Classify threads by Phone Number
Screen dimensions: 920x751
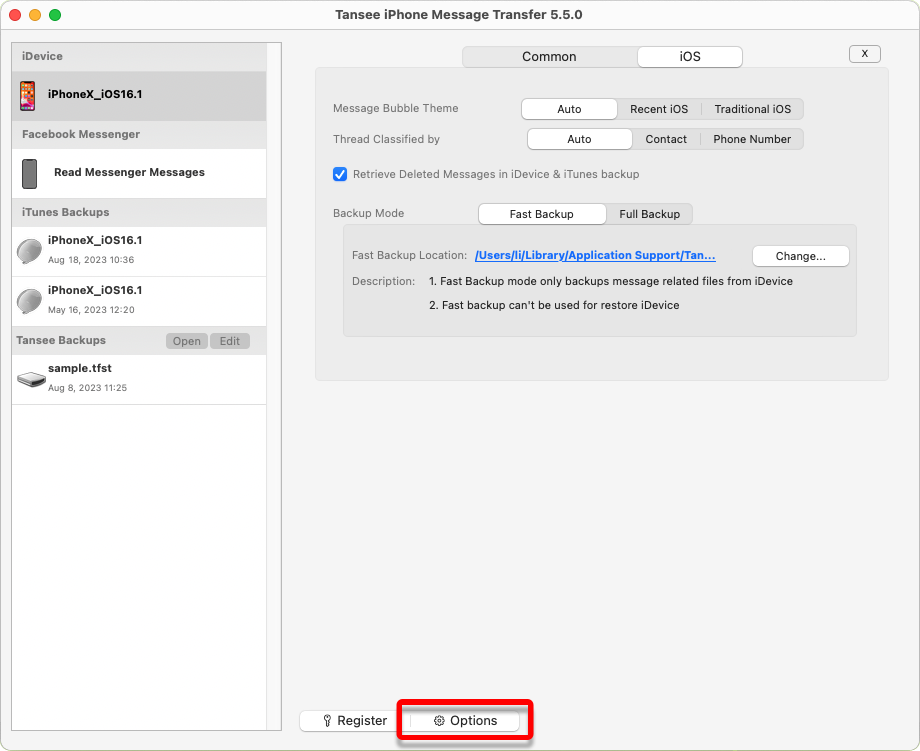tap(752, 139)
